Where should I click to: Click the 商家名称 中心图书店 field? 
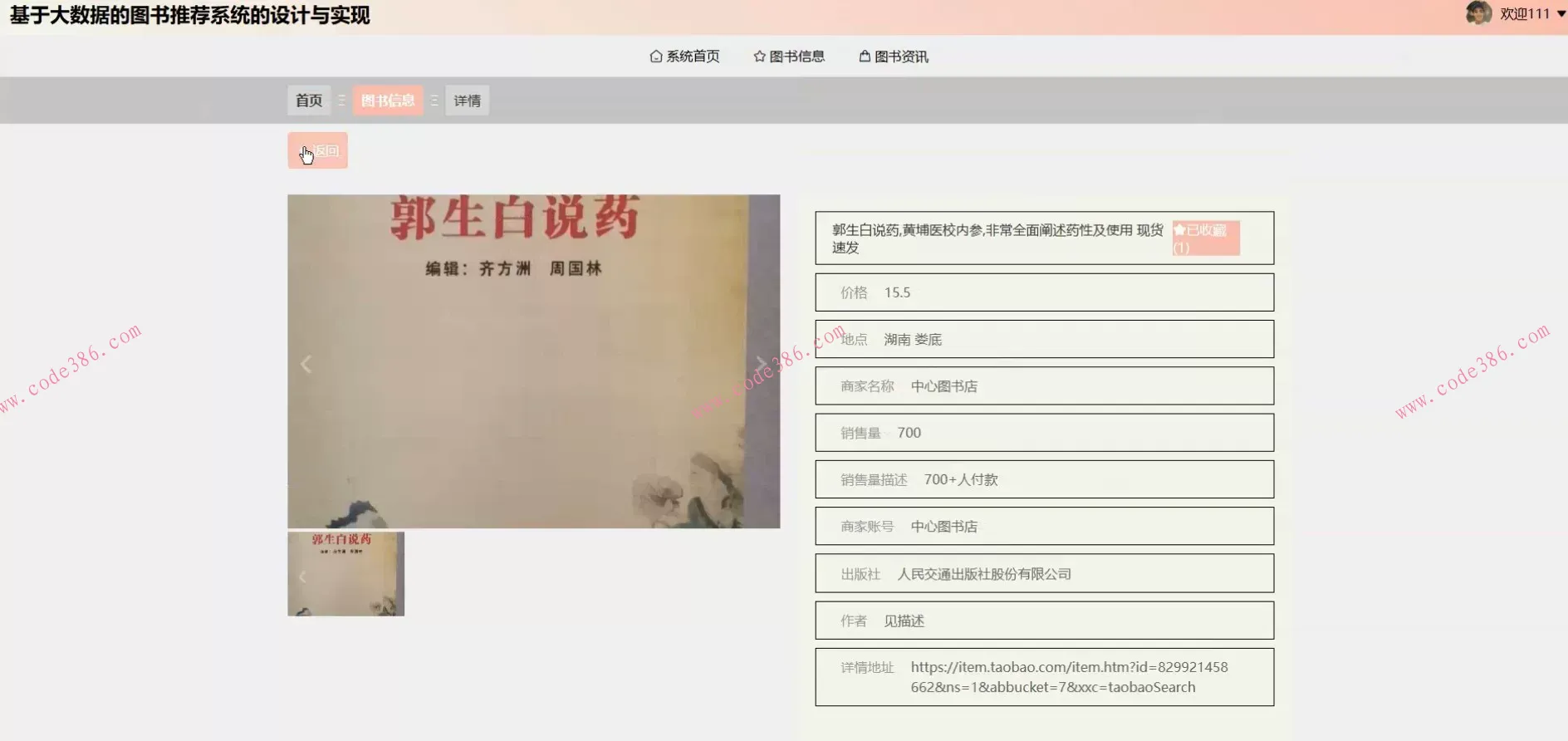click(x=1044, y=386)
